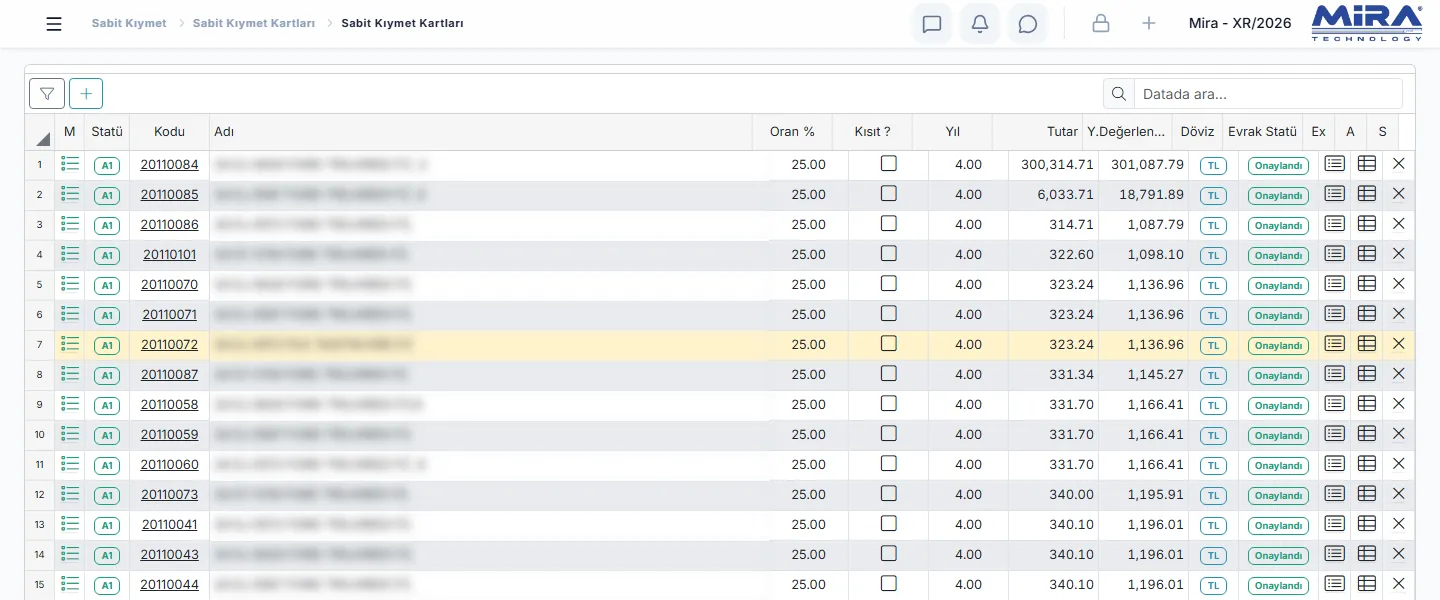Open asset card 20110060
The image size is (1440, 600).
click(x=169, y=464)
